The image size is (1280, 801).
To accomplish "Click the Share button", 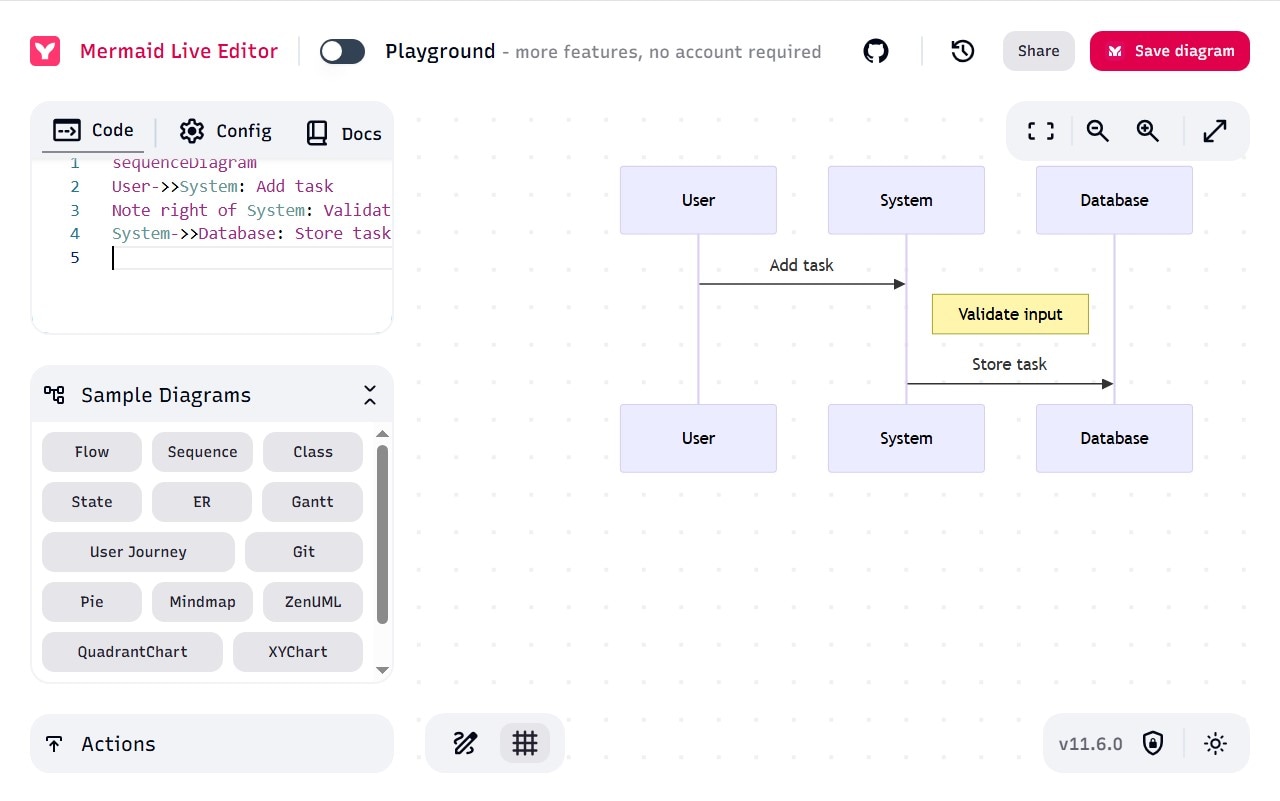I will pyautogui.click(x=1039, y=51).
